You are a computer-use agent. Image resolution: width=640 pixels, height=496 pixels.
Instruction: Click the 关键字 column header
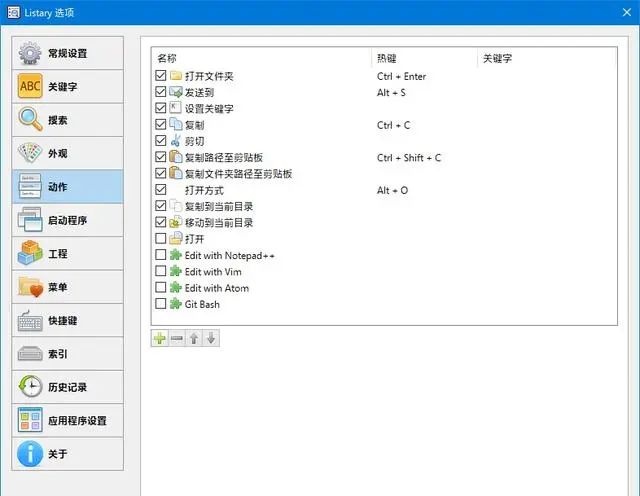click(x=547, y=58)
